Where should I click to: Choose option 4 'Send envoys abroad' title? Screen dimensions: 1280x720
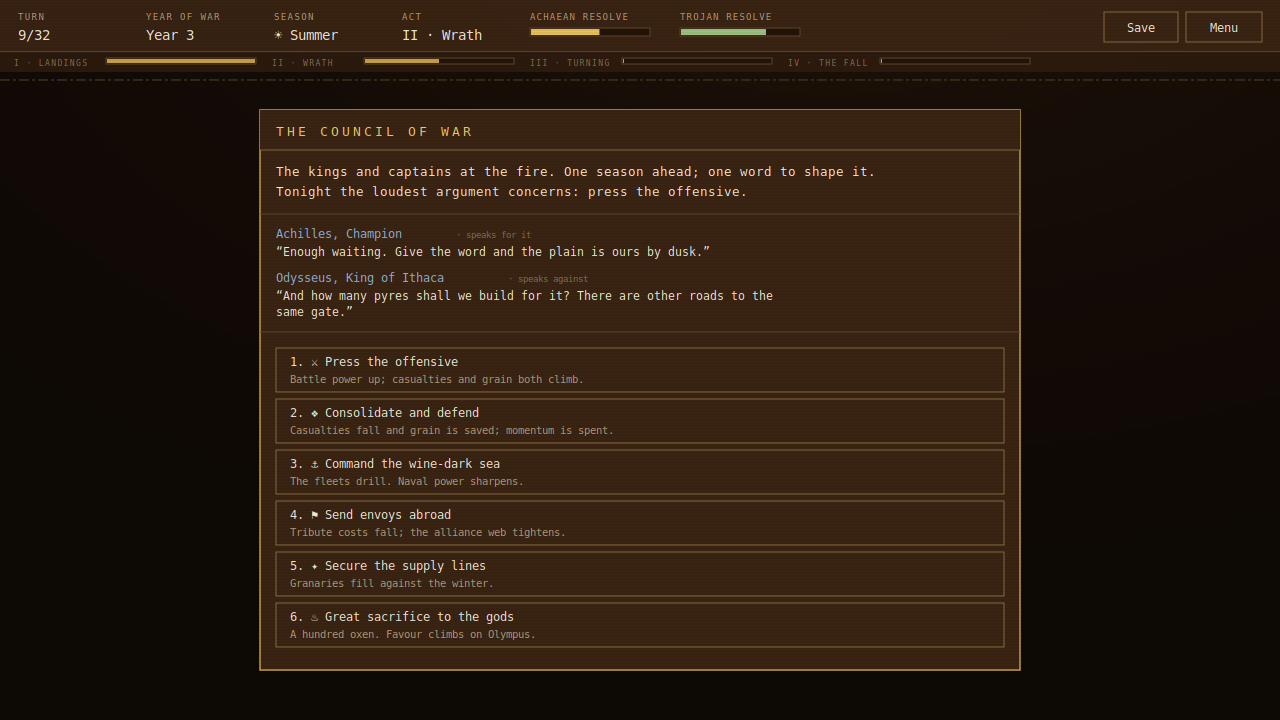(388, 515)
